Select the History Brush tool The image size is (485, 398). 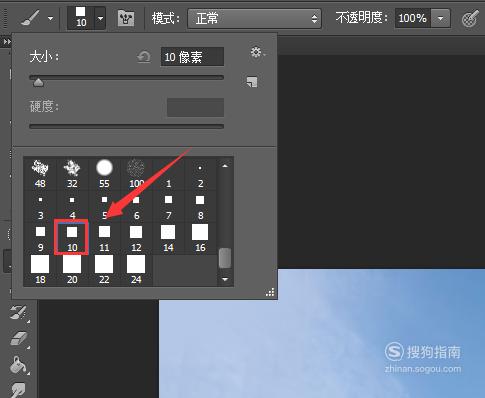click(x=19, y=313)
